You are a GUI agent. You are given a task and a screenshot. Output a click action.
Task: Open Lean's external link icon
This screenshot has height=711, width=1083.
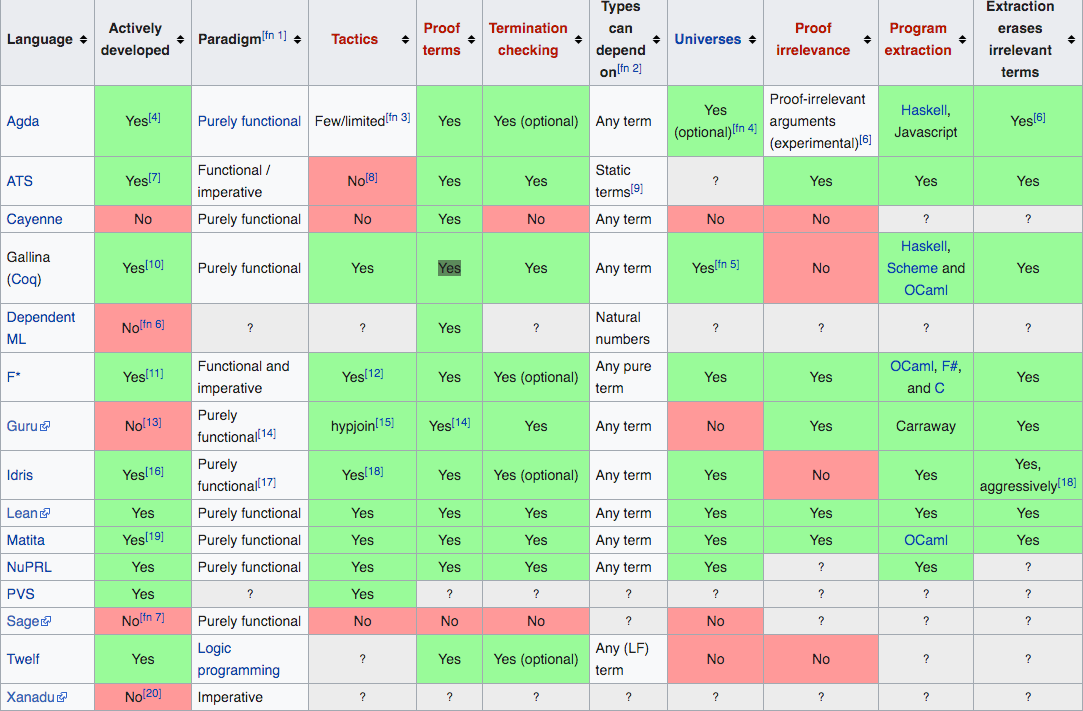(x=46, y=512)
